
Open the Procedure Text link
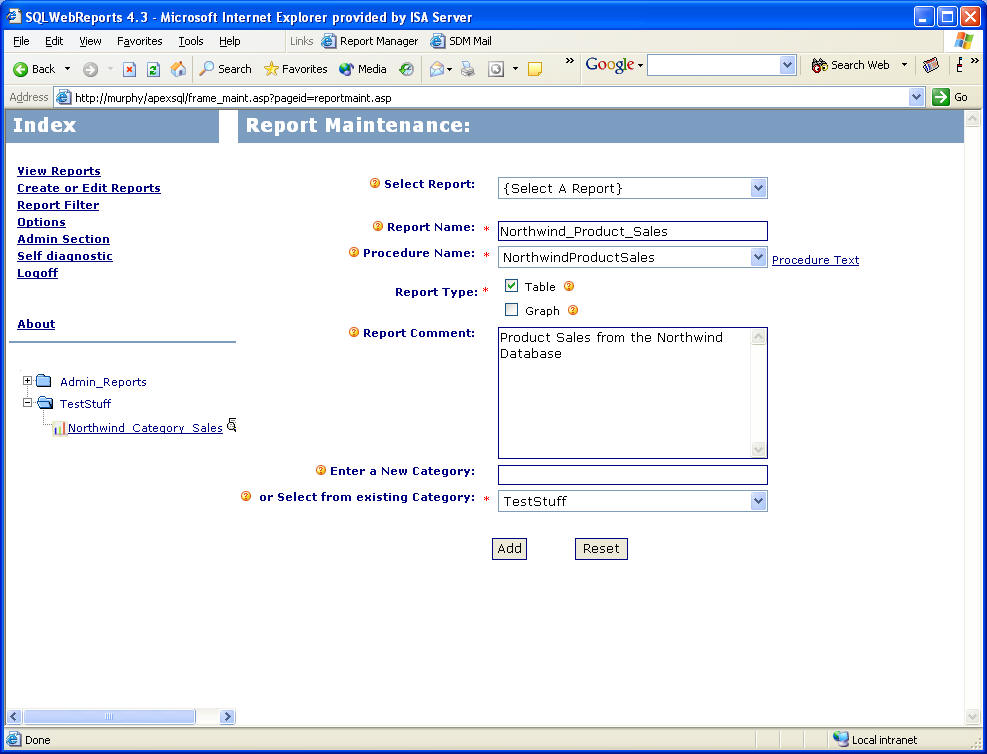(x=815, y=259)
